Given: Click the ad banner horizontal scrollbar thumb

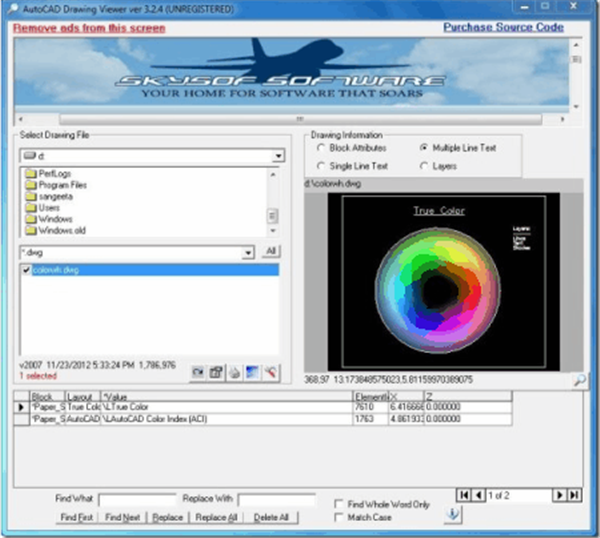Looking at the screenshot, I should (x=300, y=119).
